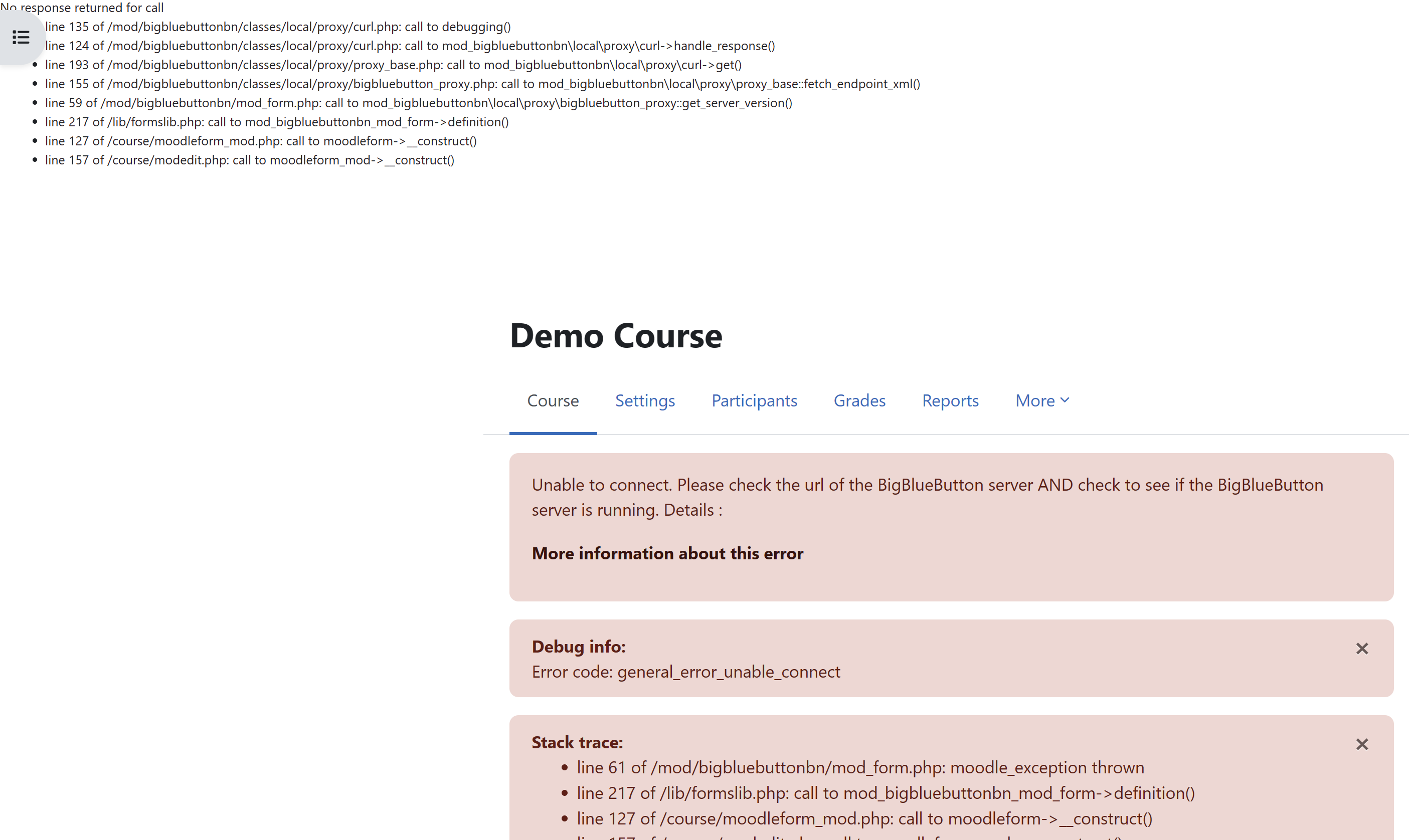The image size is (1409, 840).
Task: Expand the More navigation dropdown
Action: tap(1042, 401)
